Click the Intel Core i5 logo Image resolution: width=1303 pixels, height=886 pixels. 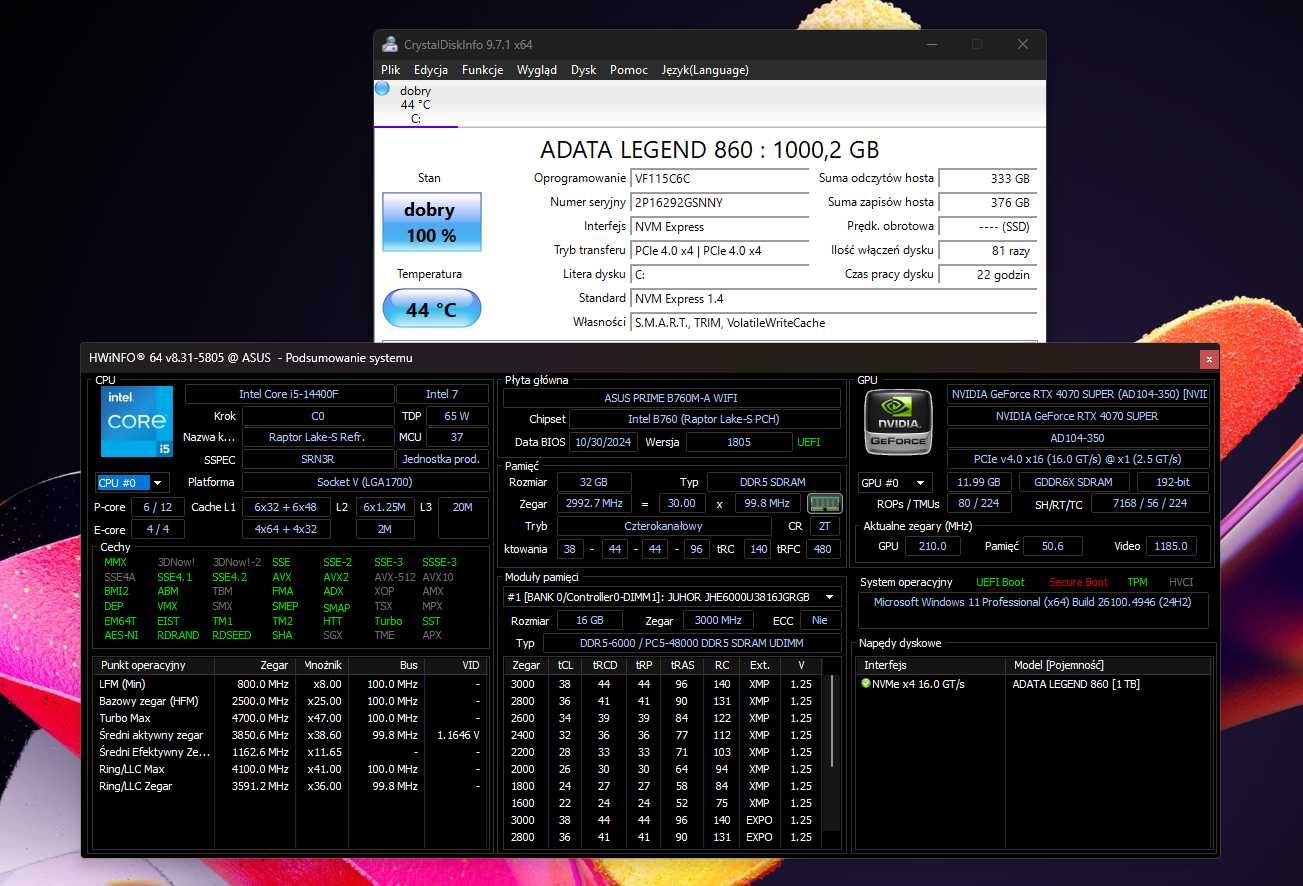click(136, 422)
